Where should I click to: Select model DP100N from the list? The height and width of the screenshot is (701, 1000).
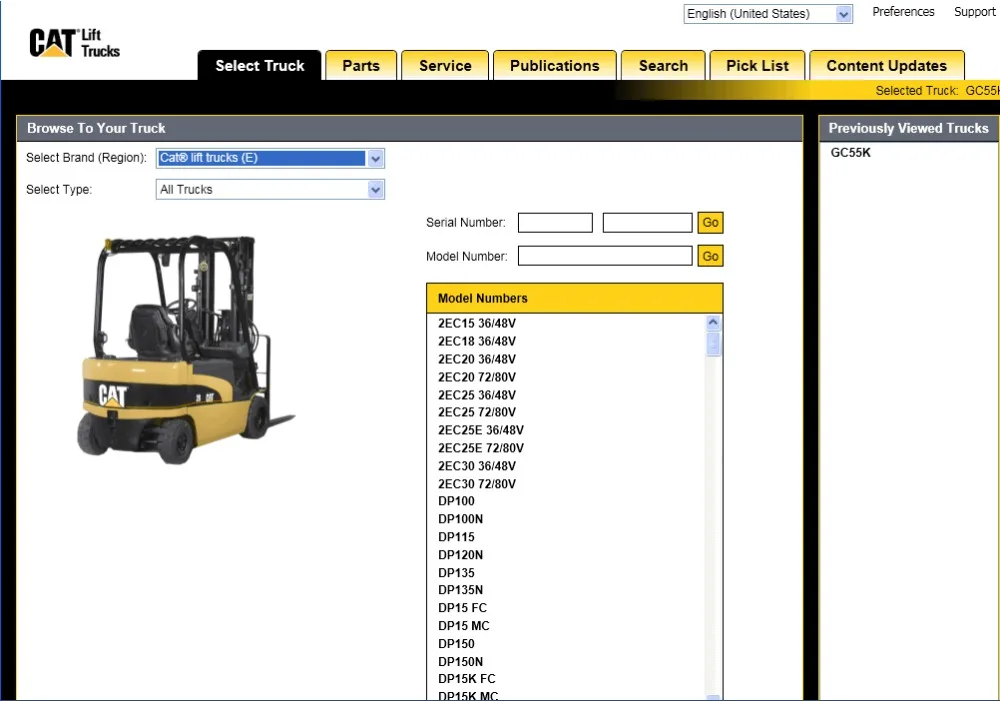460,519
